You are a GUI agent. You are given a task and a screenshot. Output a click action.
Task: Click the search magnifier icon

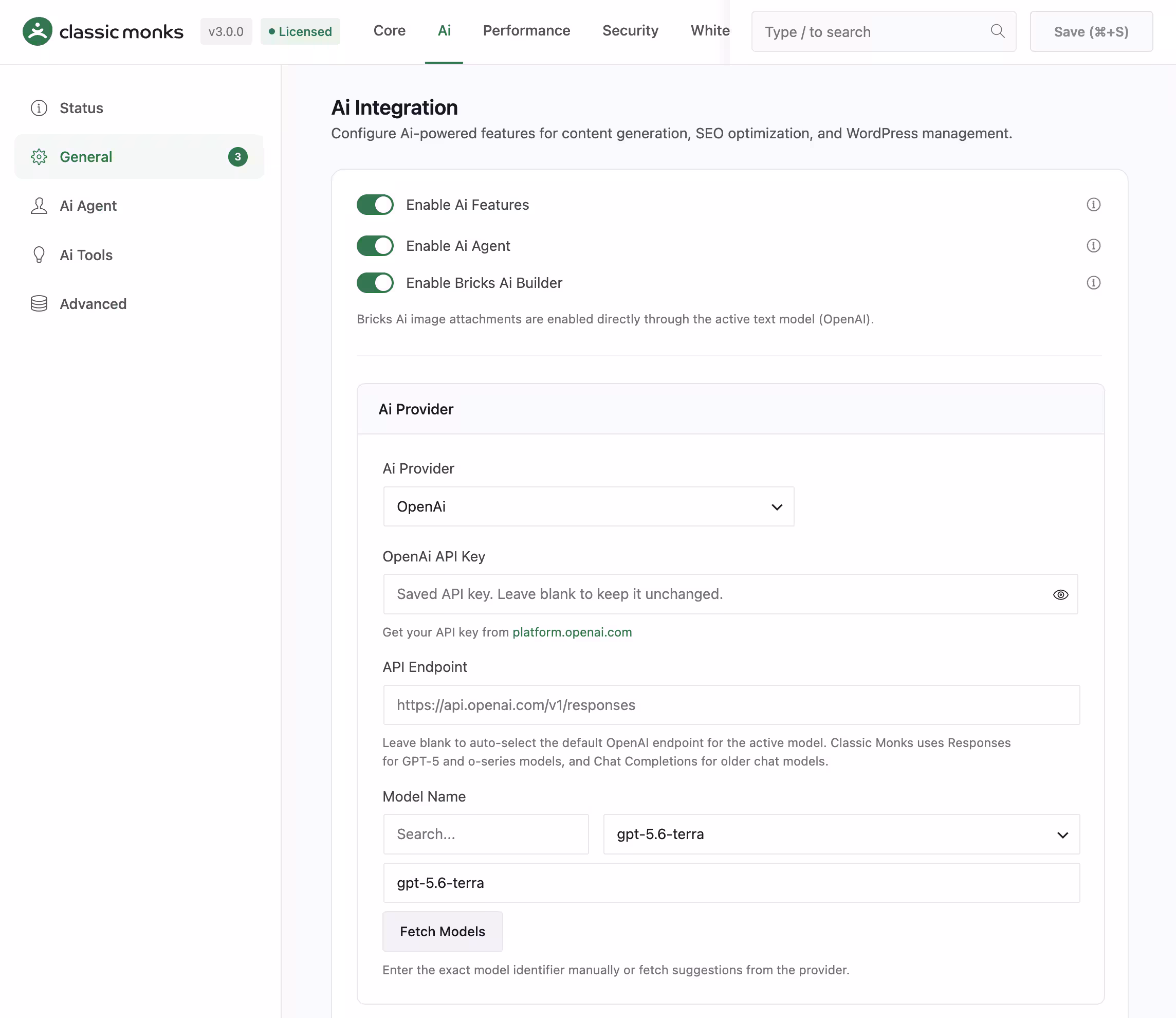[x=998, y=31]
